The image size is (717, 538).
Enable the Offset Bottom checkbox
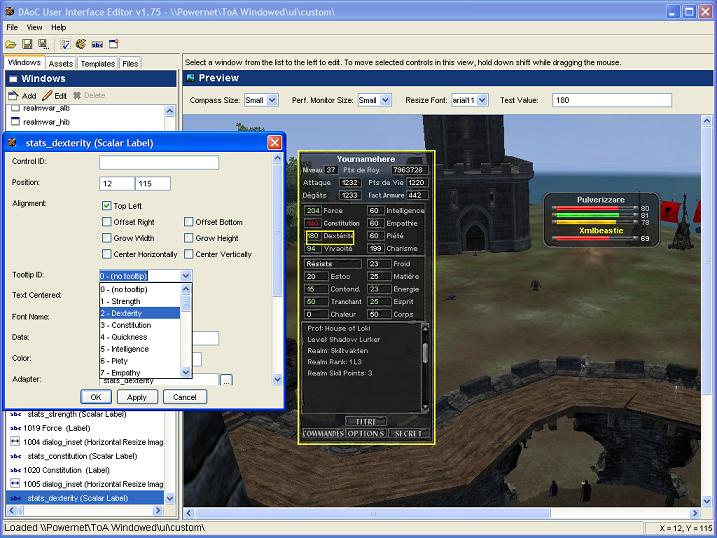coord(188,222)
